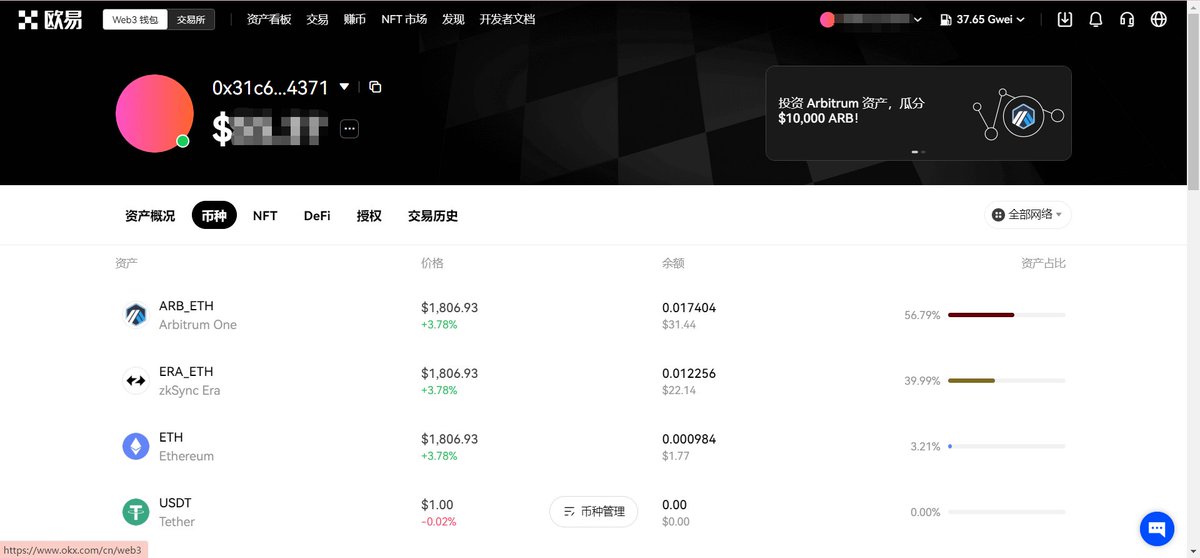Click the $31.44 value under ARB_ETH
1200x558 pixels.
679,325
